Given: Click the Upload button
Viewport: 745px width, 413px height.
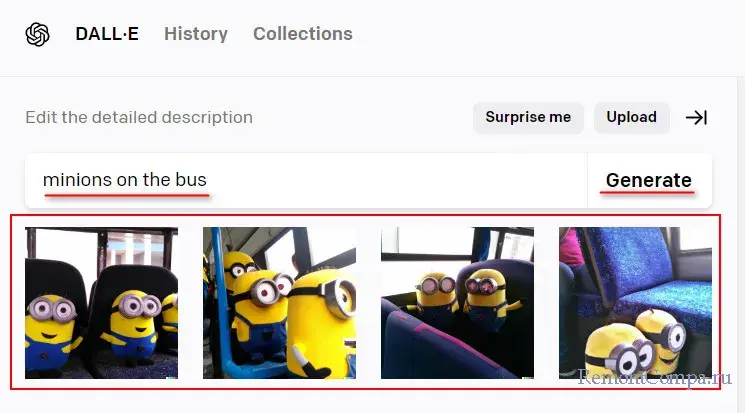Looking at the screenshot, I should point(631,117).
